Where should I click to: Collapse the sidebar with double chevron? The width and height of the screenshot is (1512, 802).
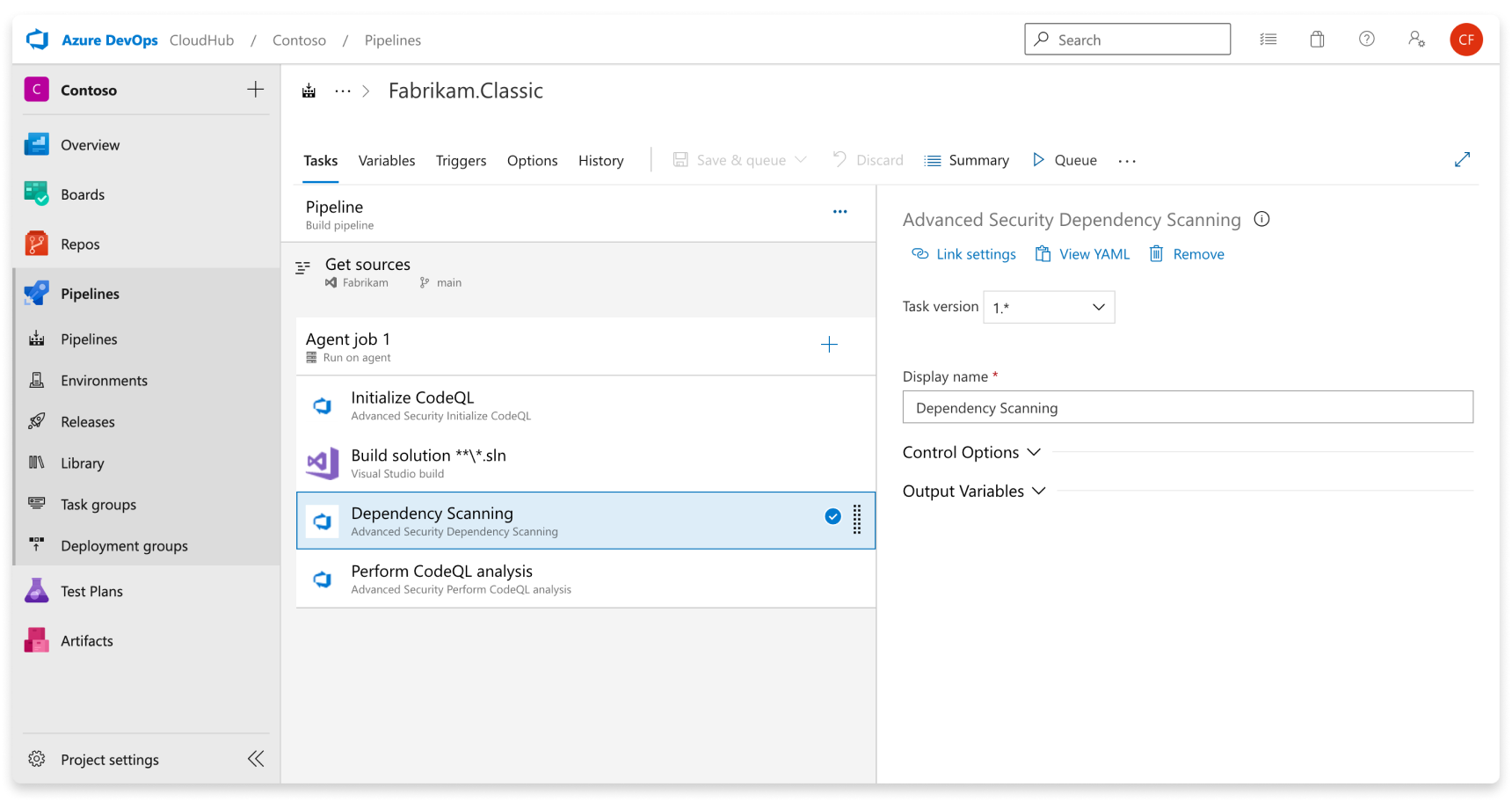[256, 759]
